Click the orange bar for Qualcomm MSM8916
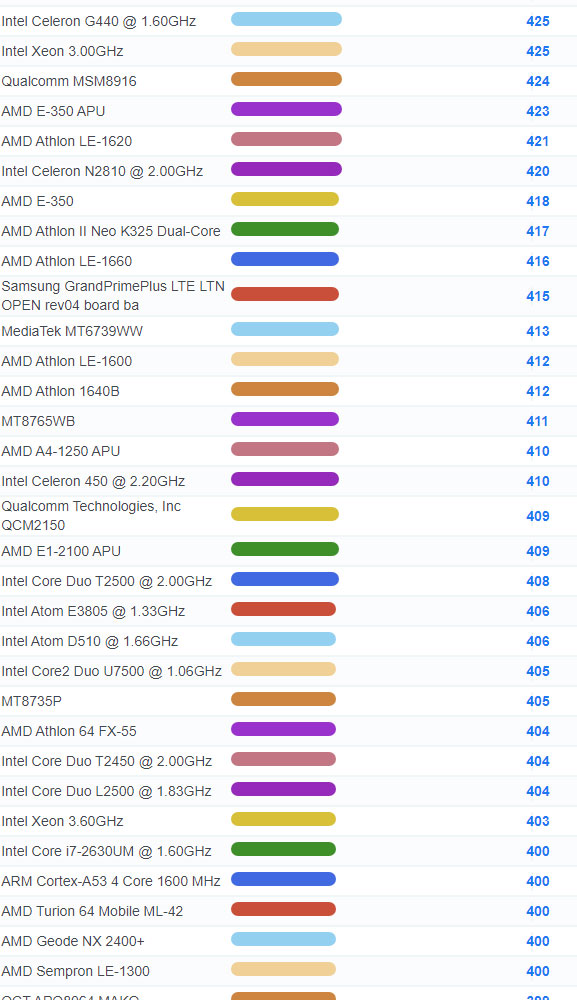 [x=286, y=79]
